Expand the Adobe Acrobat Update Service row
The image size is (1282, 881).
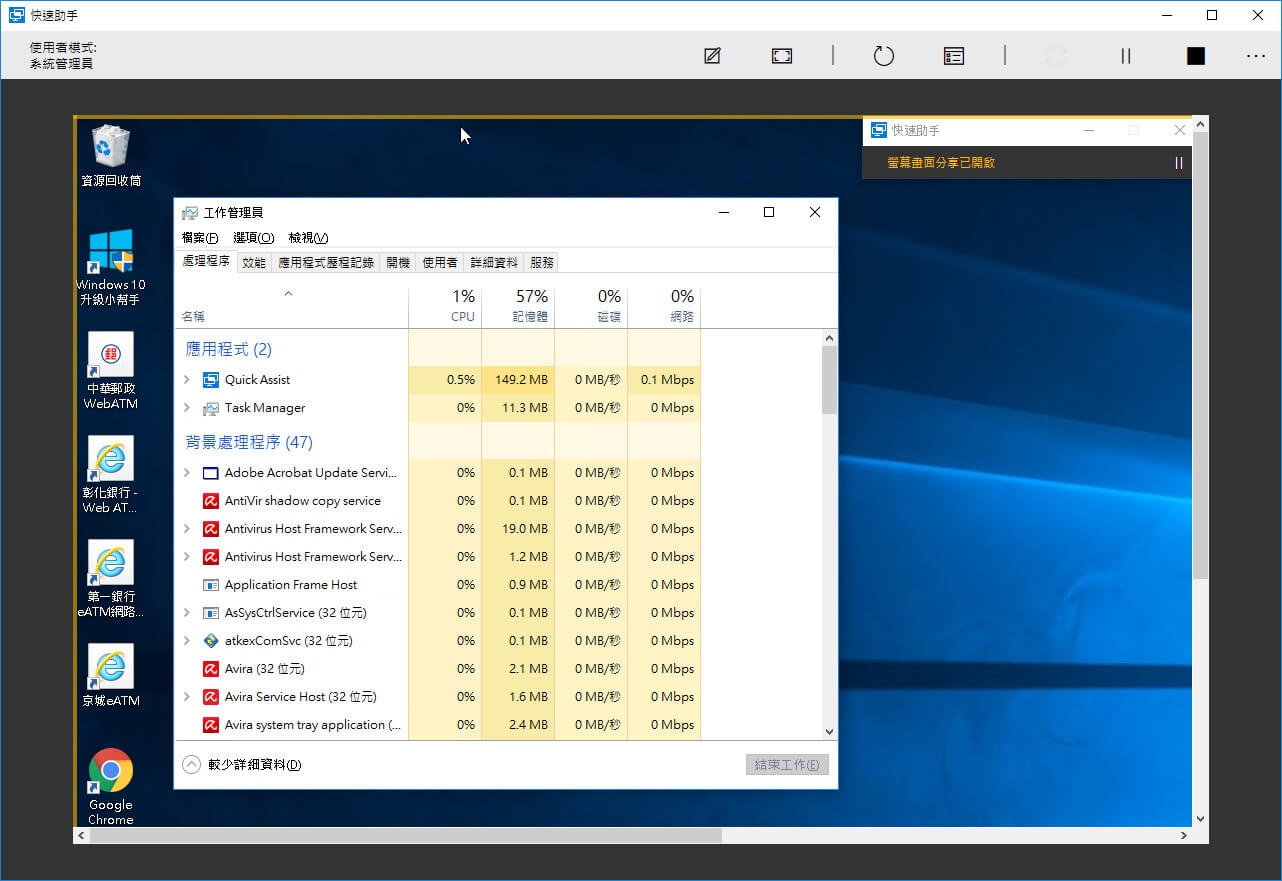(x=187, y=473)
